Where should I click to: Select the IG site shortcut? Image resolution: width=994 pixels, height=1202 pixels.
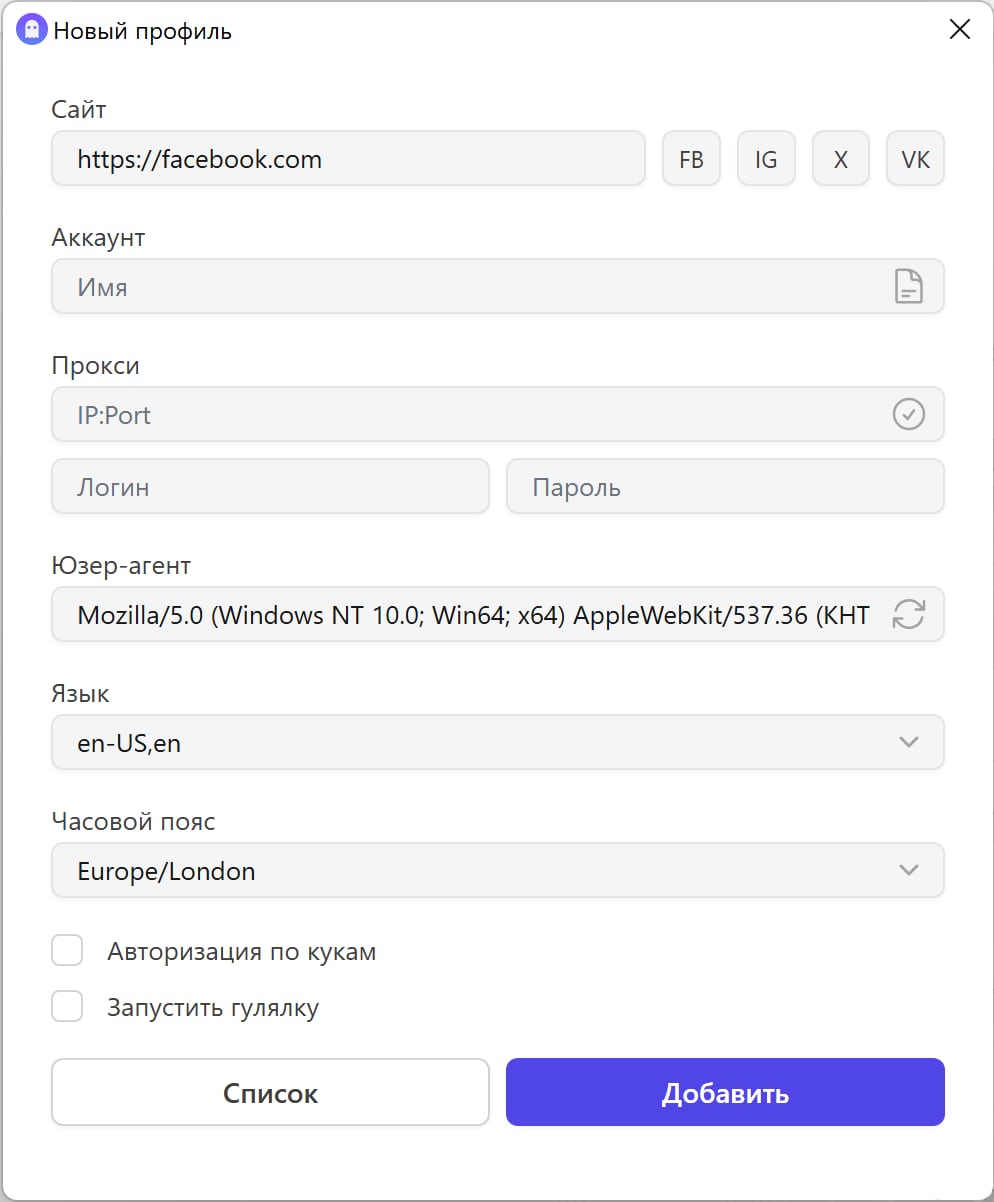pos(766,159)
